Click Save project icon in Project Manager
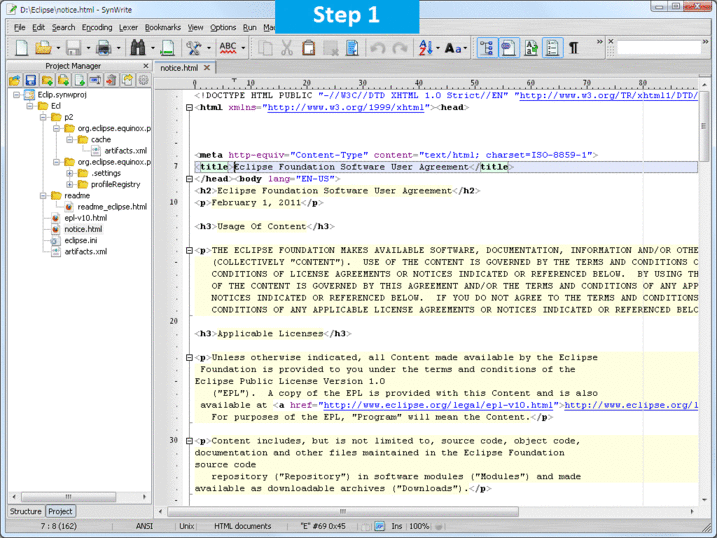This screenshot has height=538, width=717. pyautogui.click(x=31, y=80)
